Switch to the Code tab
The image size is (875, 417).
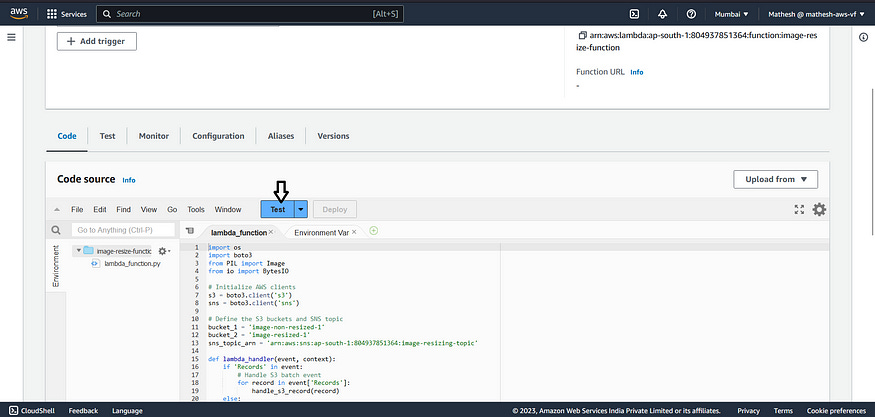pos(67,136)
